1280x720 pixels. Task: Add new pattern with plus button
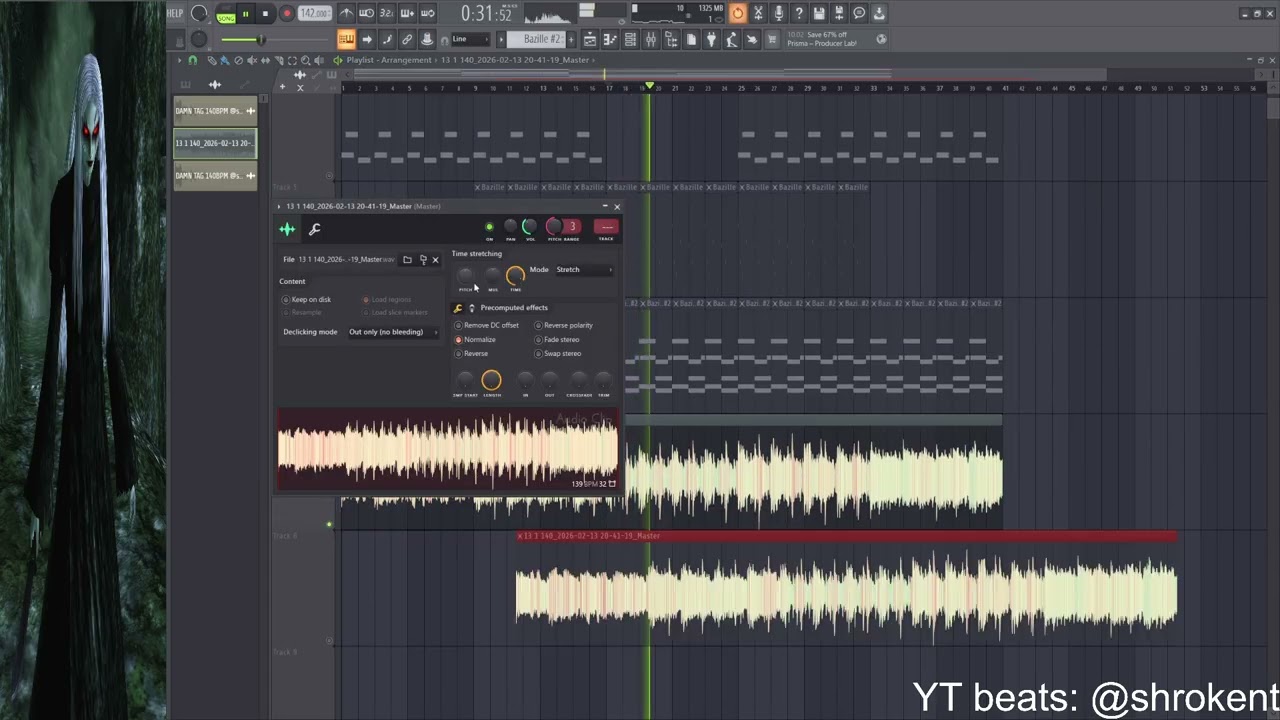tap(571, 39)
